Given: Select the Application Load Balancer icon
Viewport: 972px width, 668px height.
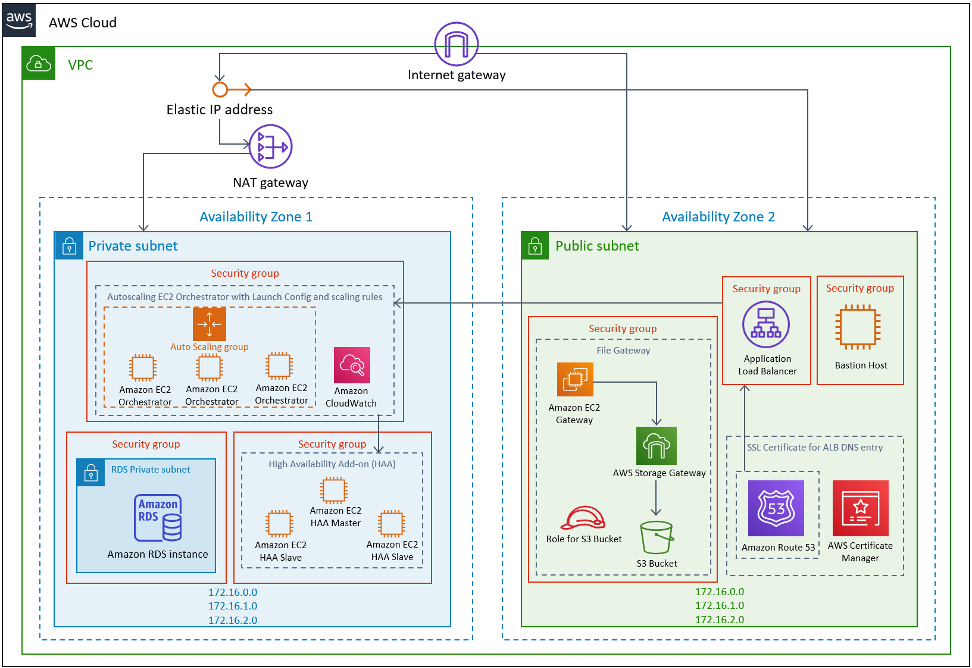Looking at the screenshot, I should (x=766, y=325).
